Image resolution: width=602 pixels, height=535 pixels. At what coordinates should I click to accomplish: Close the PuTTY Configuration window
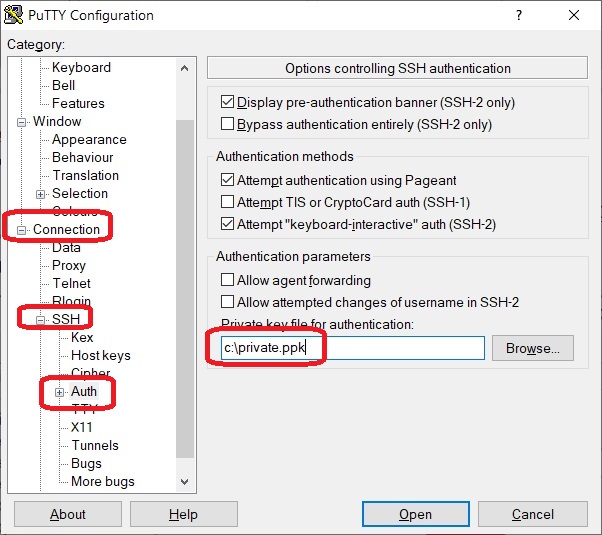[x=574, y=15]
